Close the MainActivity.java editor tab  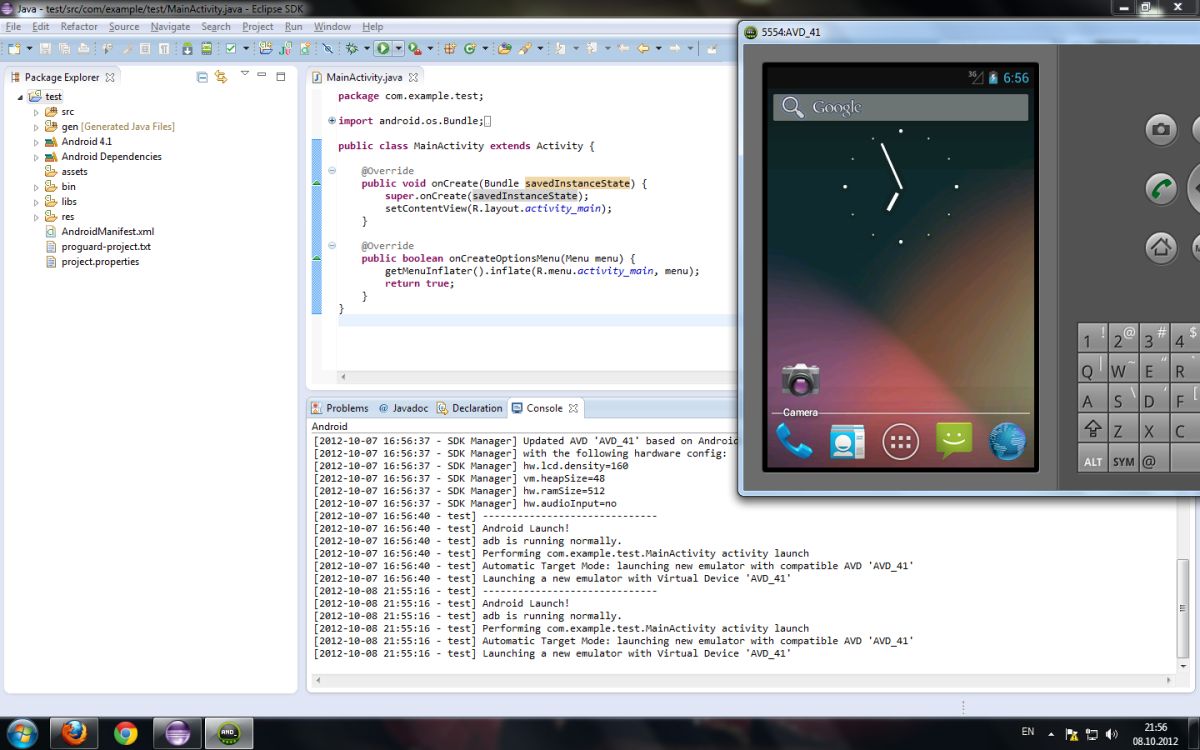tap(413, 77)
